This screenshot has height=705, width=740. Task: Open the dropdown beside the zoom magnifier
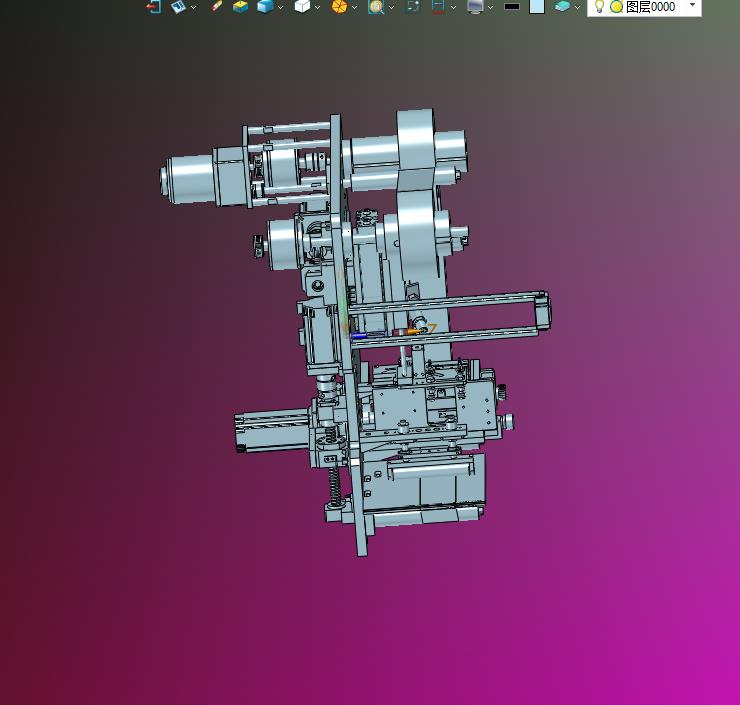(391, 7)
